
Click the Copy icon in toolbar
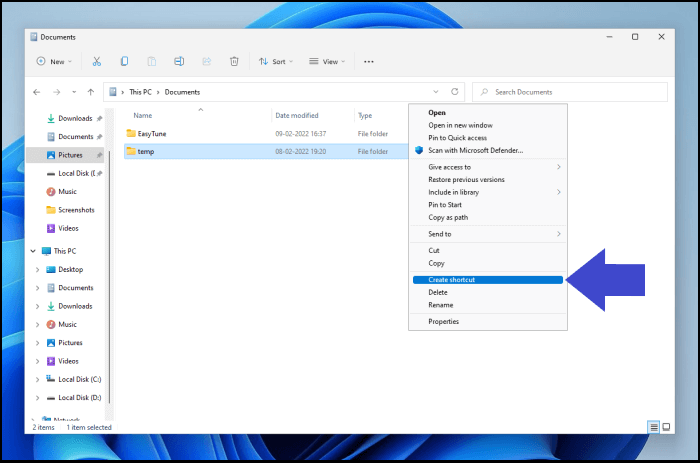tap(124, 61)
